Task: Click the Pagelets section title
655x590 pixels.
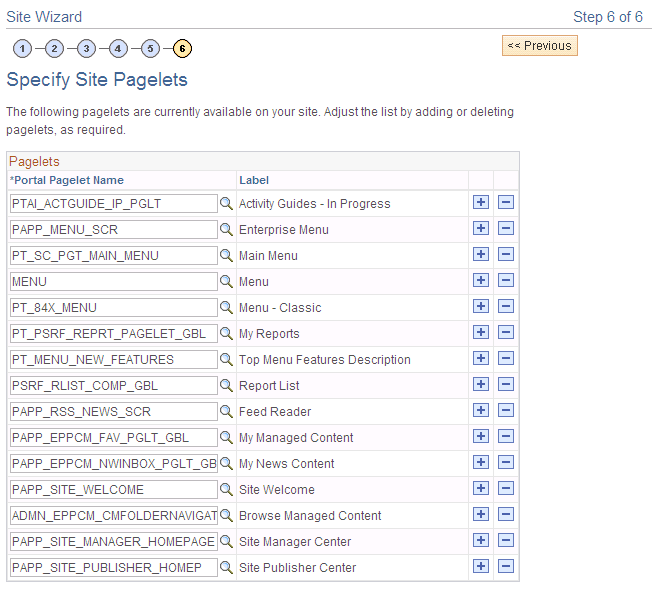Action: click(34, 161)
